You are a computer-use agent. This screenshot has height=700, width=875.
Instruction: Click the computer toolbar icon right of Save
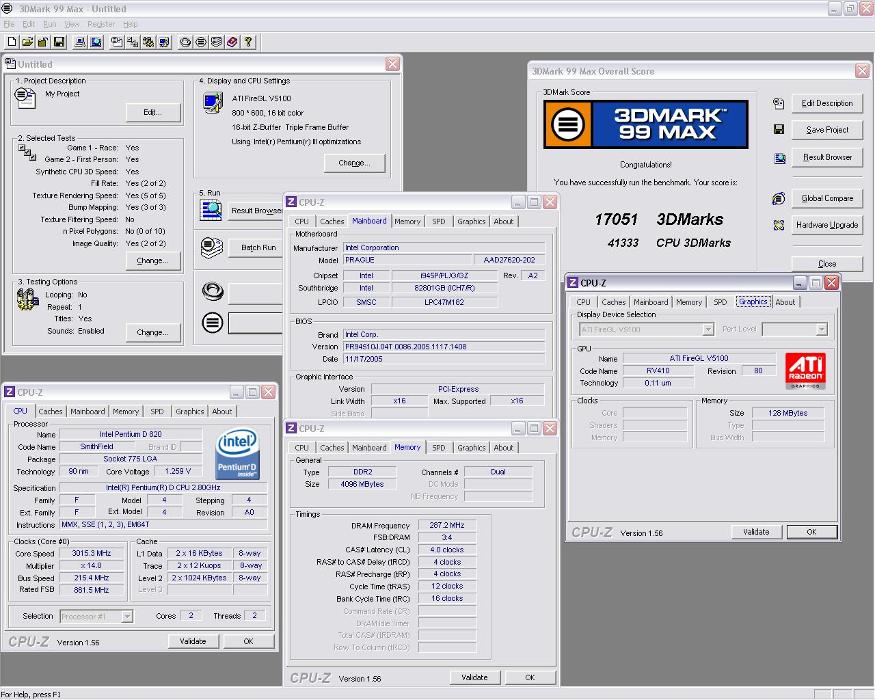coord(80,42)
